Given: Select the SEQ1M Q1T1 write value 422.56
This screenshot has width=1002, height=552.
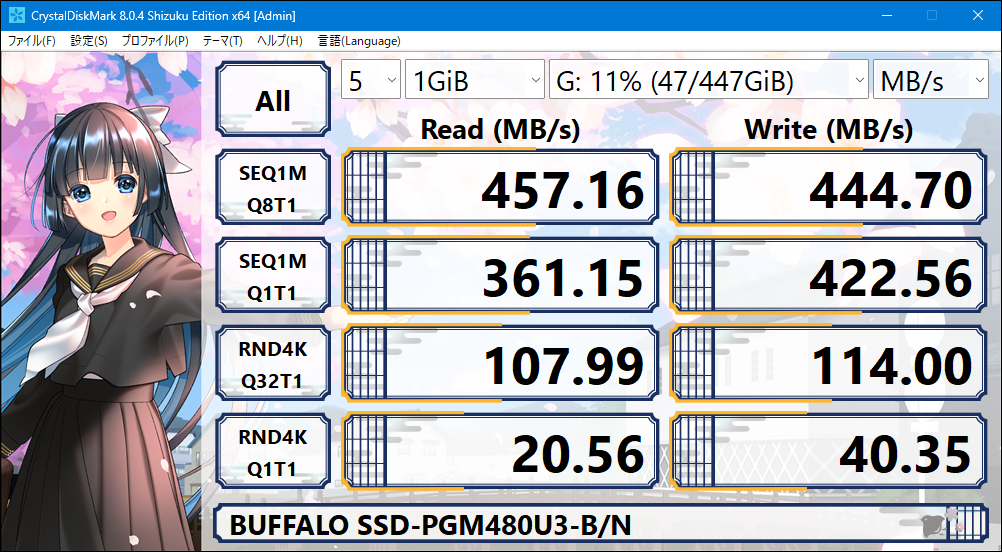Looking at the screenshot, I should (x=829, y=276).
